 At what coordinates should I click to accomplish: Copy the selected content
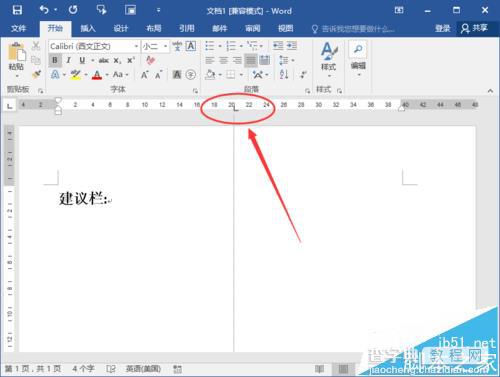click(36, 60)
